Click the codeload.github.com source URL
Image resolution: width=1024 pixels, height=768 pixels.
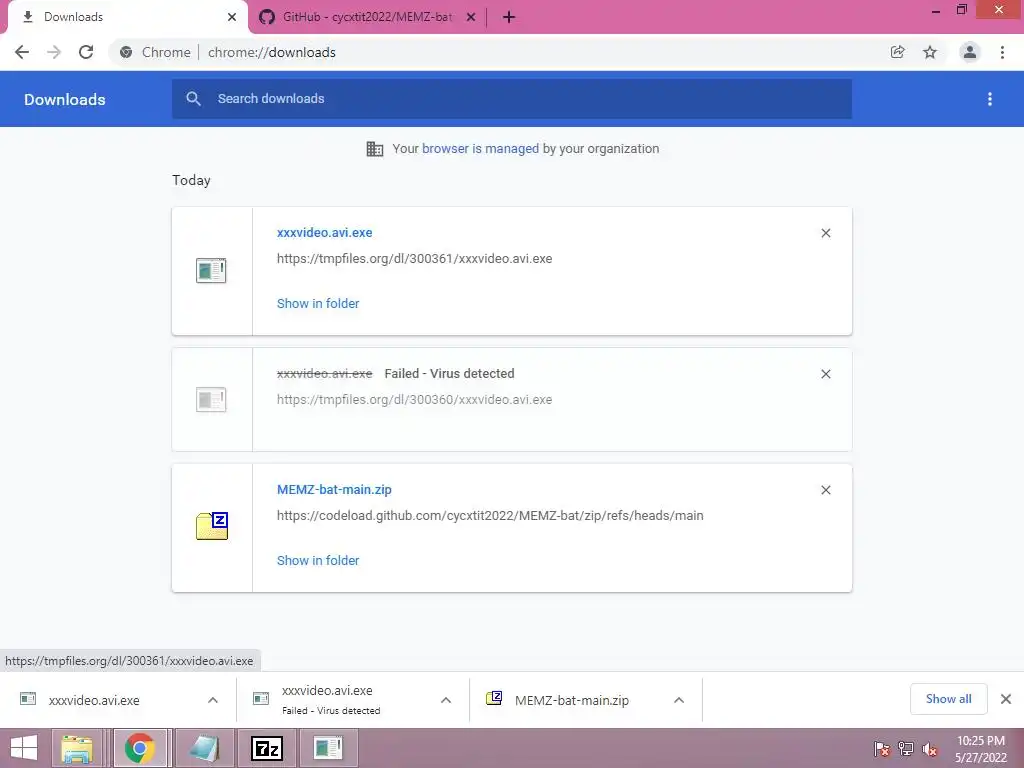coord(490,515)
